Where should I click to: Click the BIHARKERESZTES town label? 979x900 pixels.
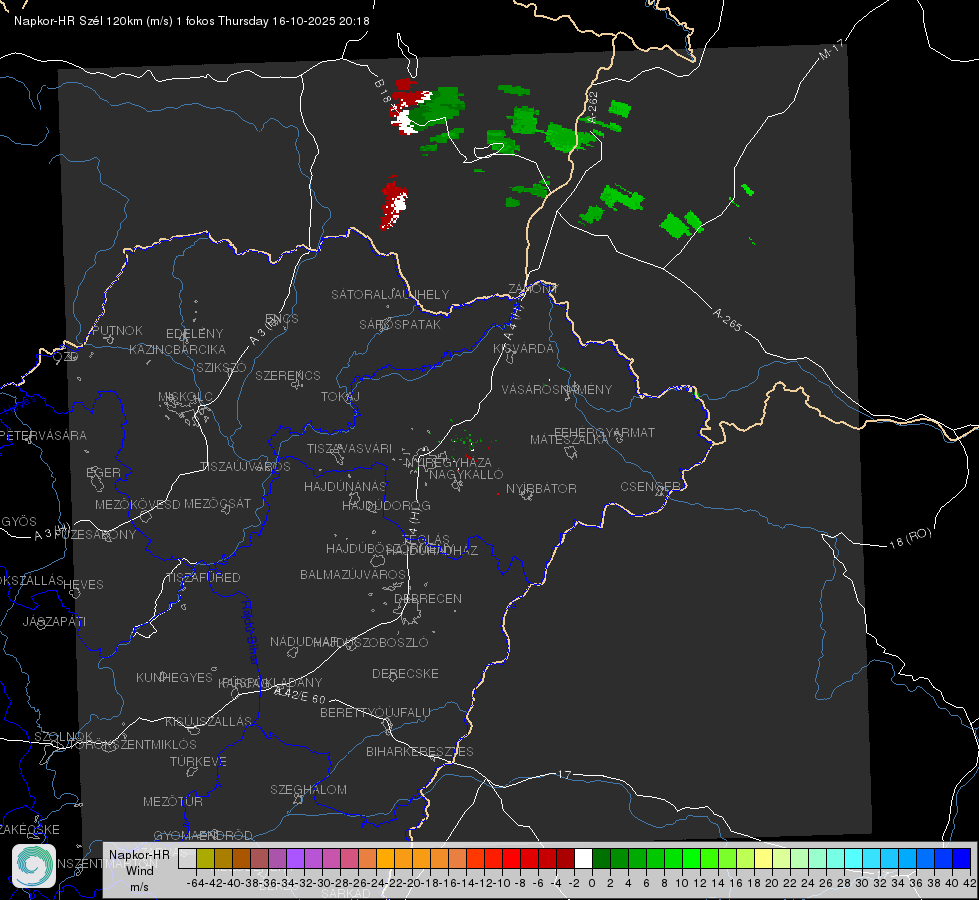420,751
